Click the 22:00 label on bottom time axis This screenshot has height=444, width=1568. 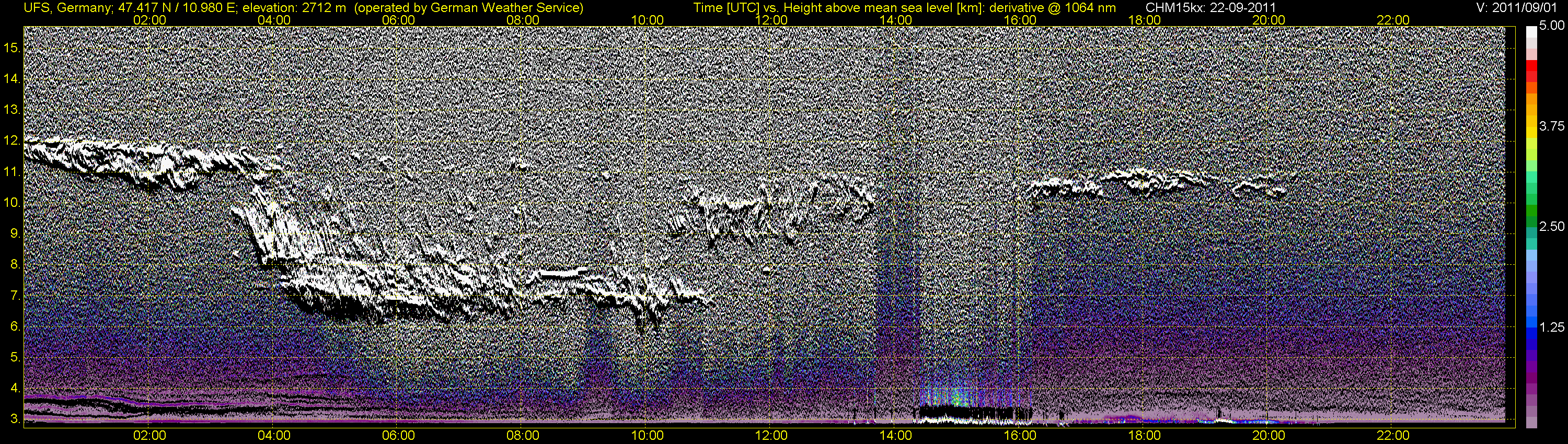point(1393,436)
